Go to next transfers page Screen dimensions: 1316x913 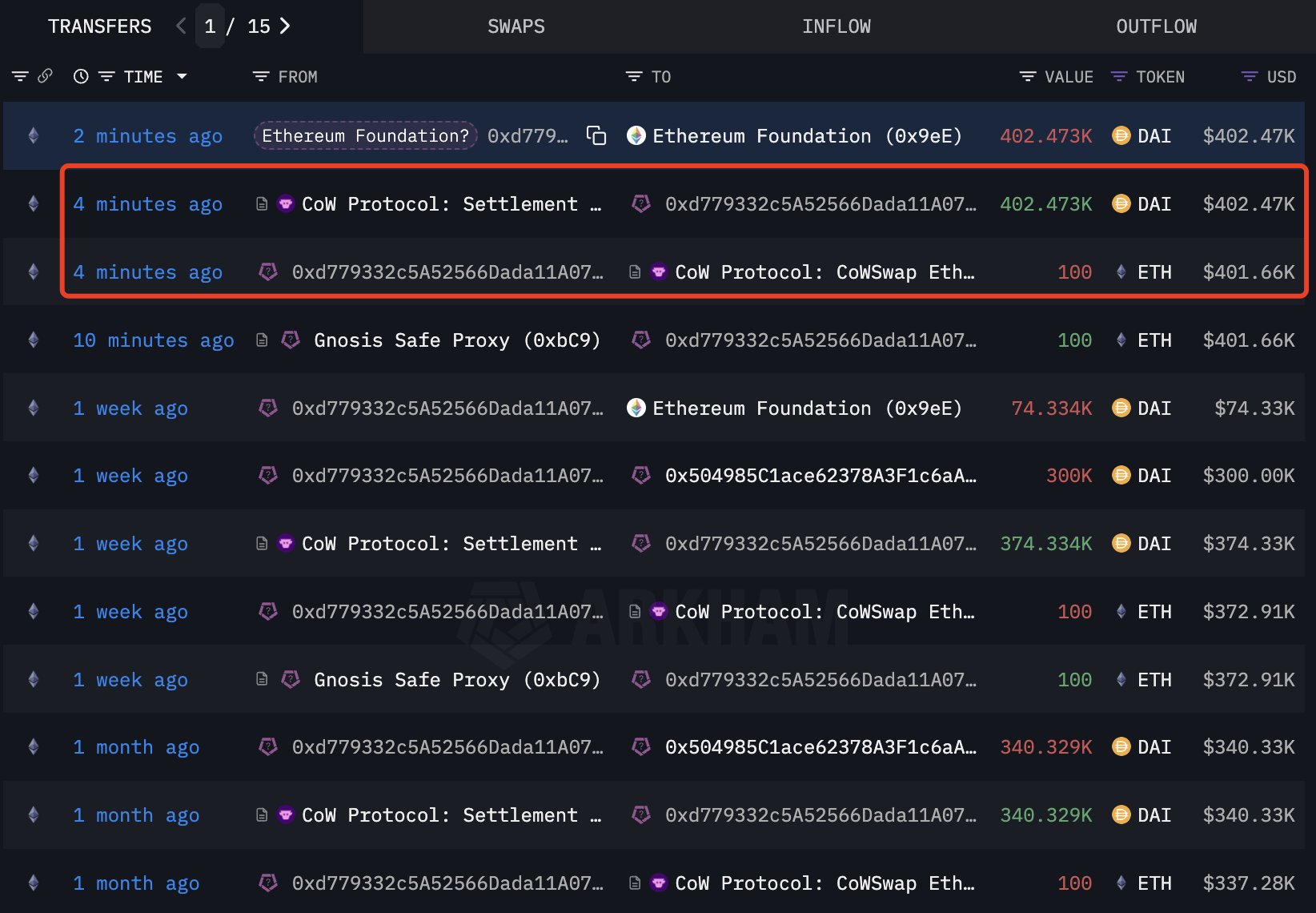point(285,26)
